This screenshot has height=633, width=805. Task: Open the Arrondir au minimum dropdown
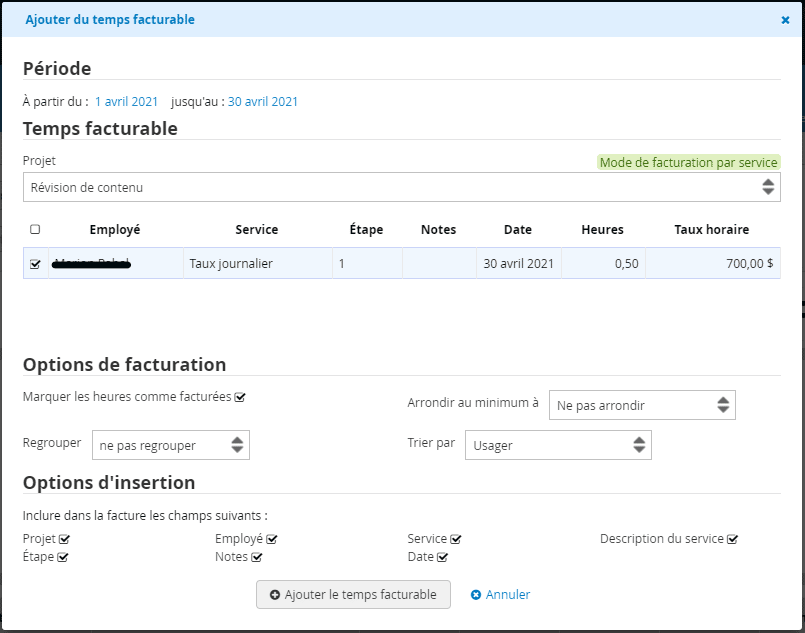[x=642, y=405]
